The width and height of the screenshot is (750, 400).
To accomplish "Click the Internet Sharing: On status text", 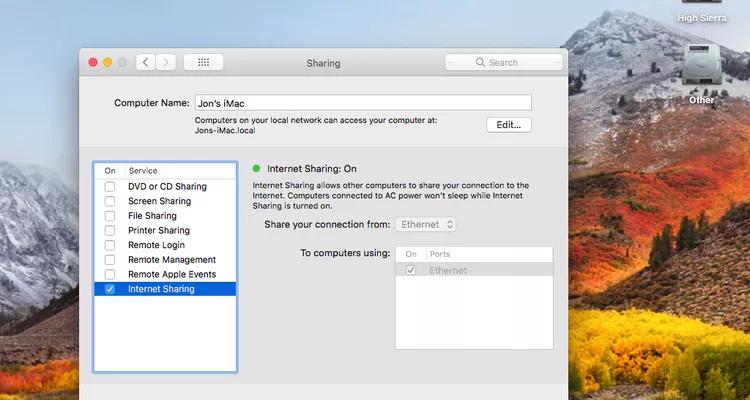I will coord(311,168).
